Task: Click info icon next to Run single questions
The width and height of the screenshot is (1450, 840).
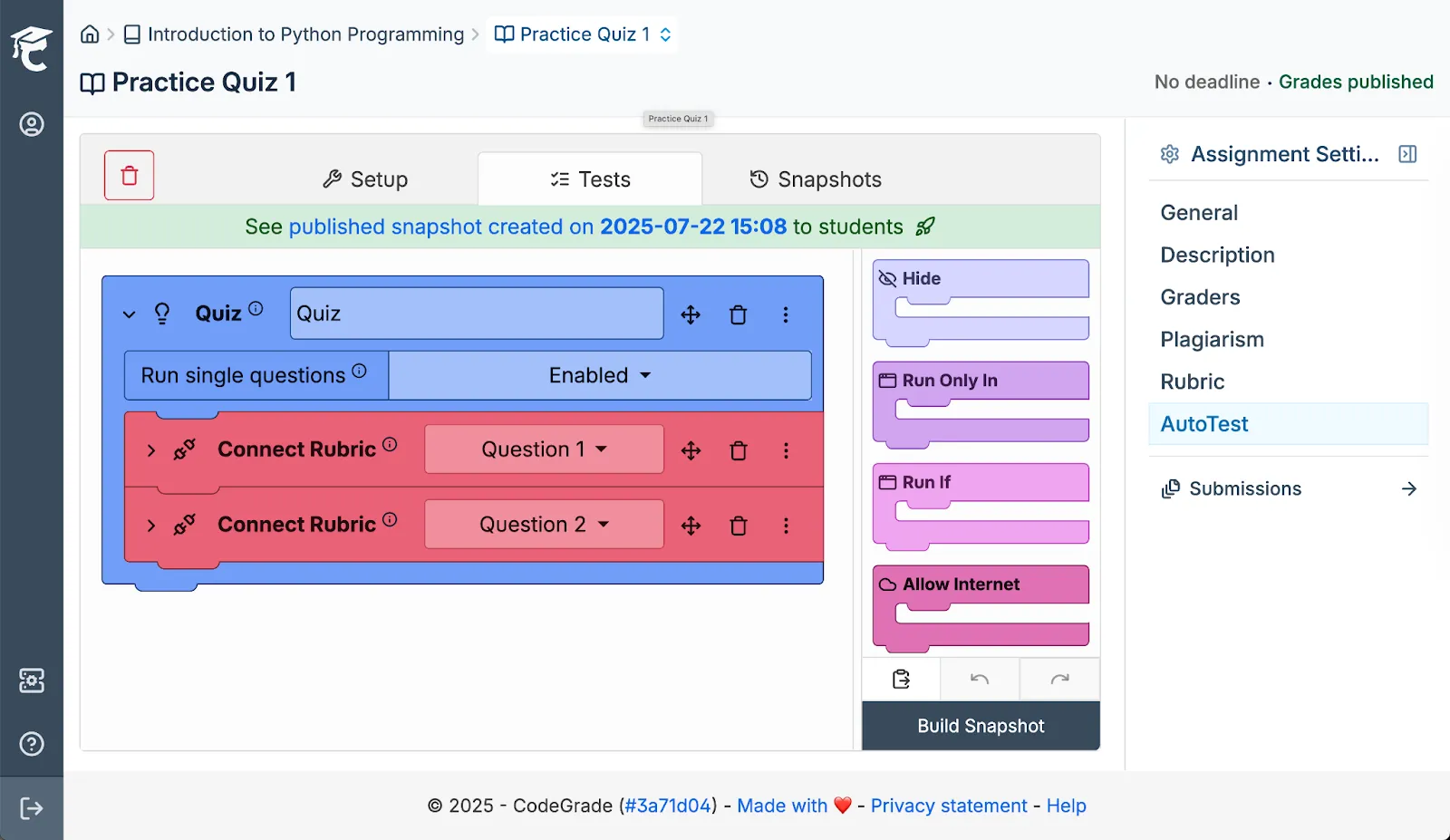Action: [x=359, y=371]
